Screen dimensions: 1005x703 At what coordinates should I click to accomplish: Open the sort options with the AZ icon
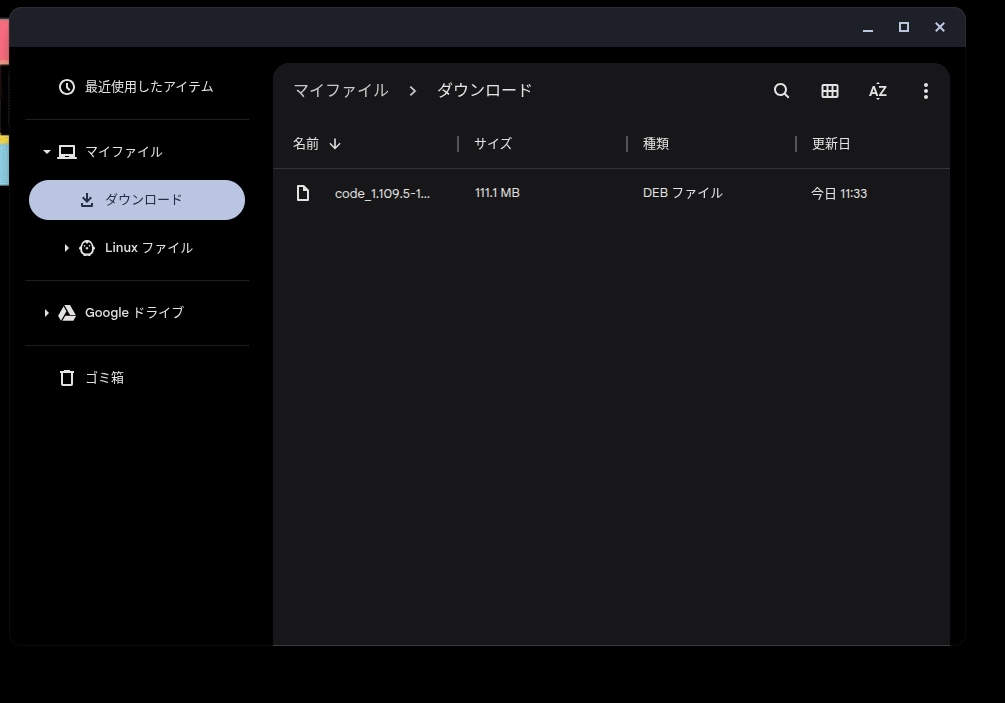point(877,91)
